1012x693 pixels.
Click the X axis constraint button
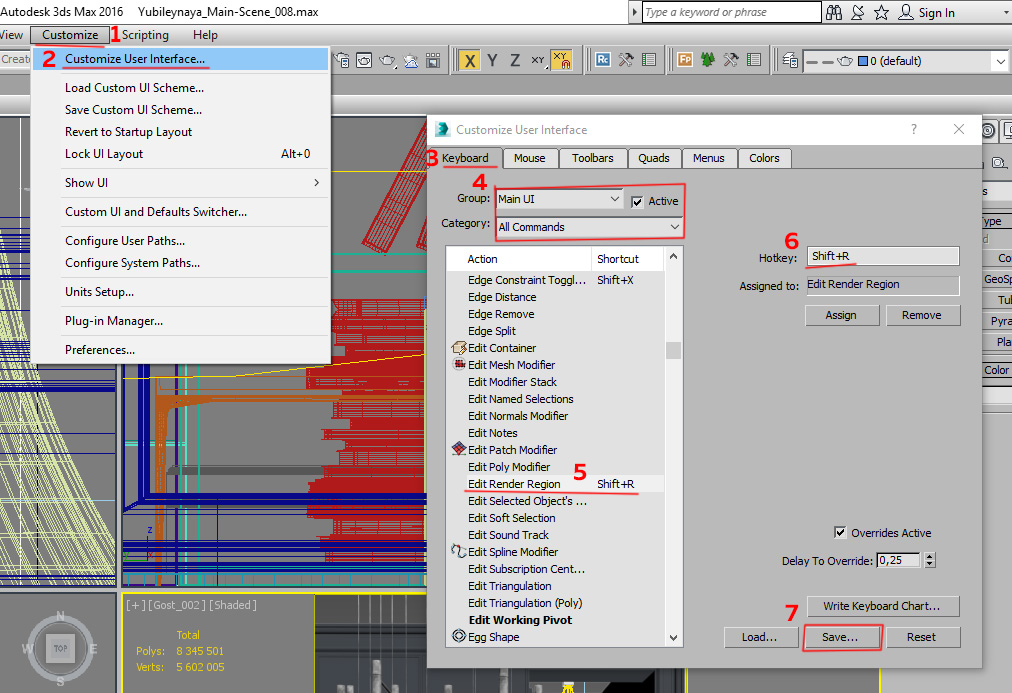coord(469,60)
